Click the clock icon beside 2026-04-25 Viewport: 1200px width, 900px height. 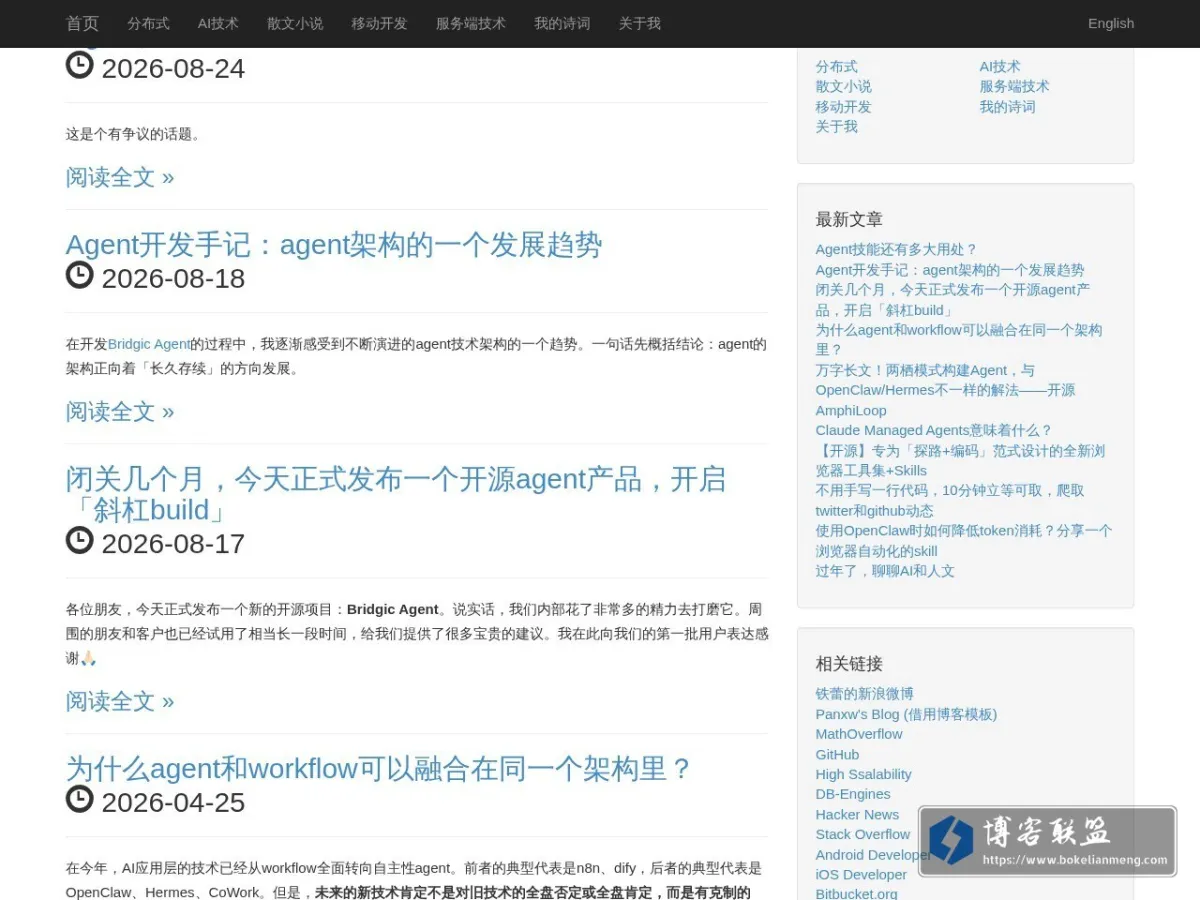click(x=80, y=799)
